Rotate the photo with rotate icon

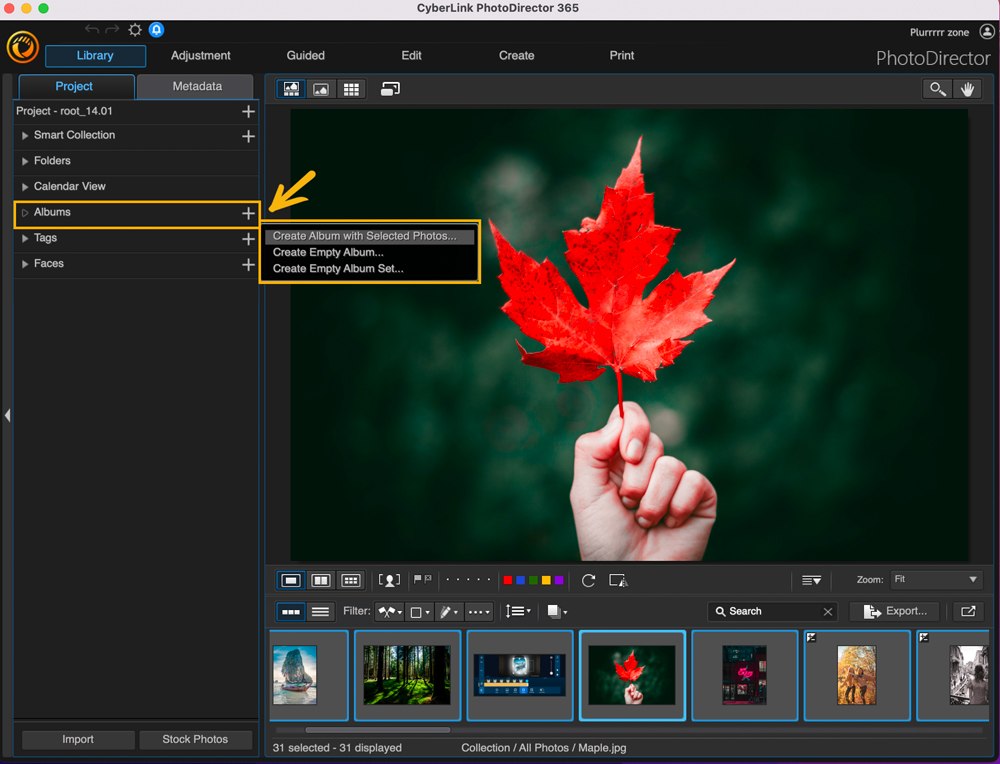(x=589, y=580)
